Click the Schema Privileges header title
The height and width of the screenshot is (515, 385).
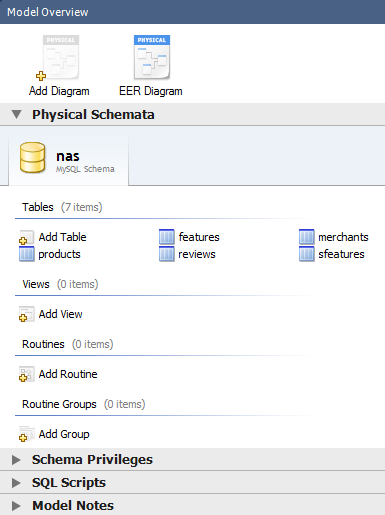click(92, 460)
